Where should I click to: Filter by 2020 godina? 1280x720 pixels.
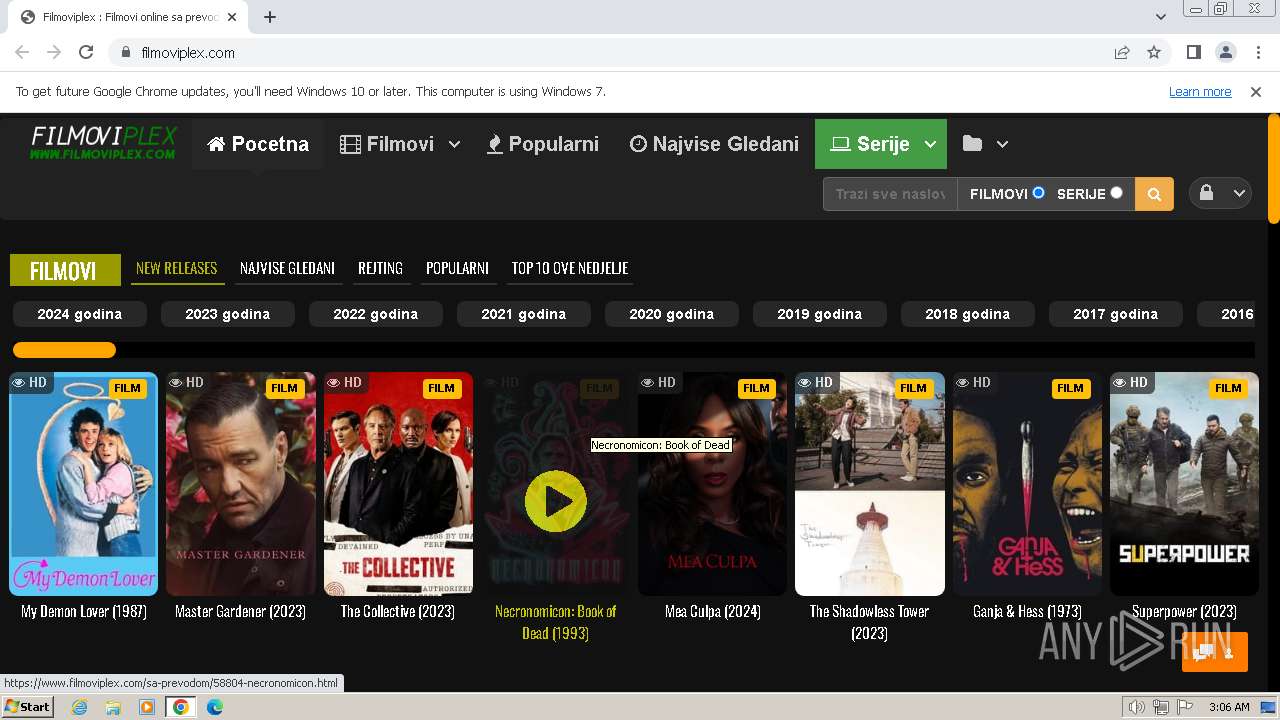672,314
